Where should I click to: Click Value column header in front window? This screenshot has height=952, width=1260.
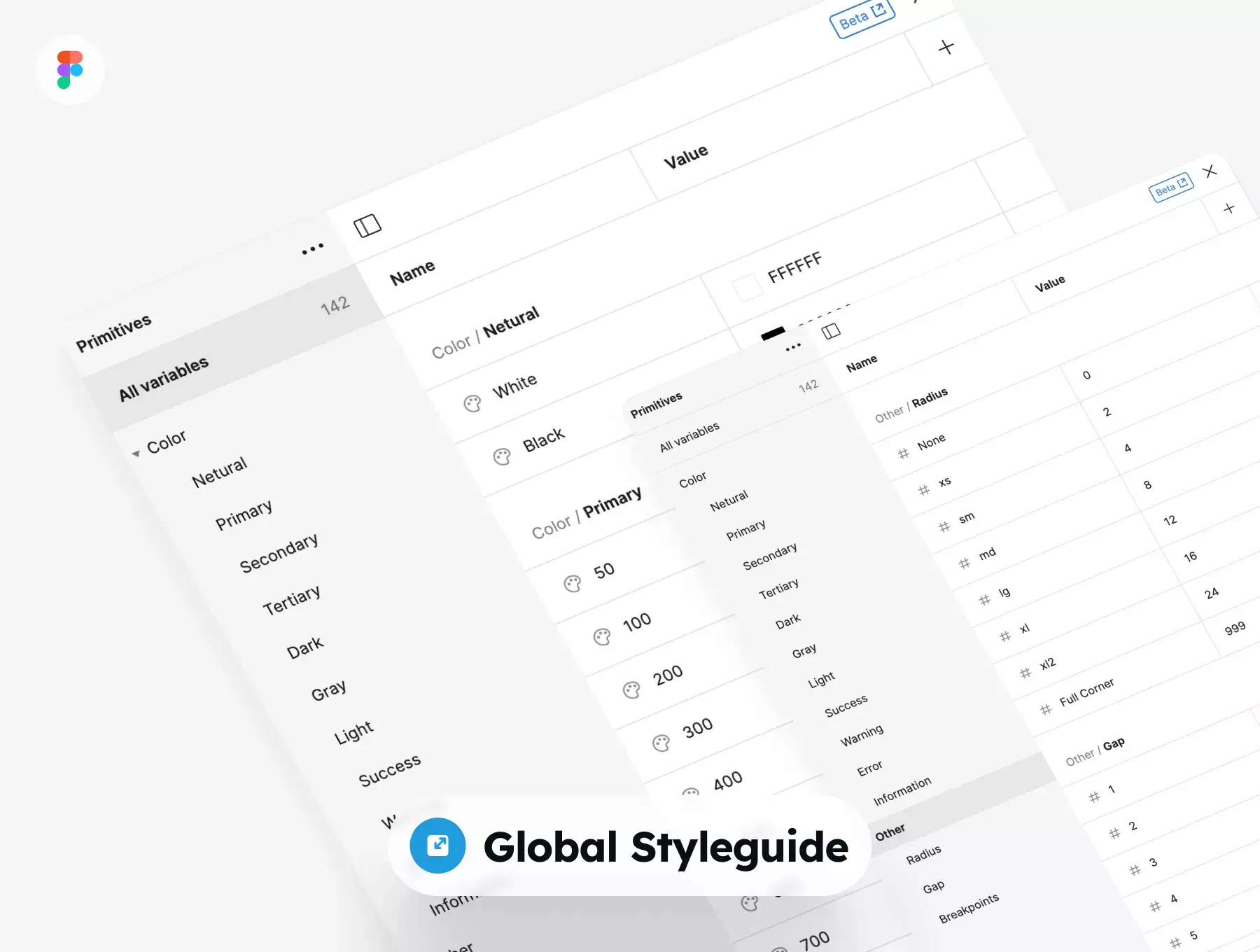click(1050, 283)
